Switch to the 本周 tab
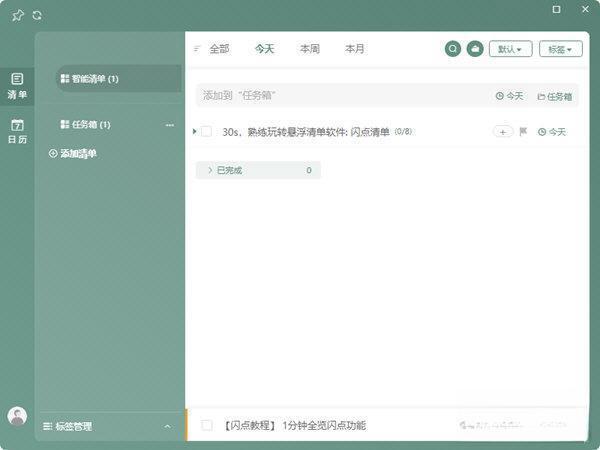 tap(310, 49)
